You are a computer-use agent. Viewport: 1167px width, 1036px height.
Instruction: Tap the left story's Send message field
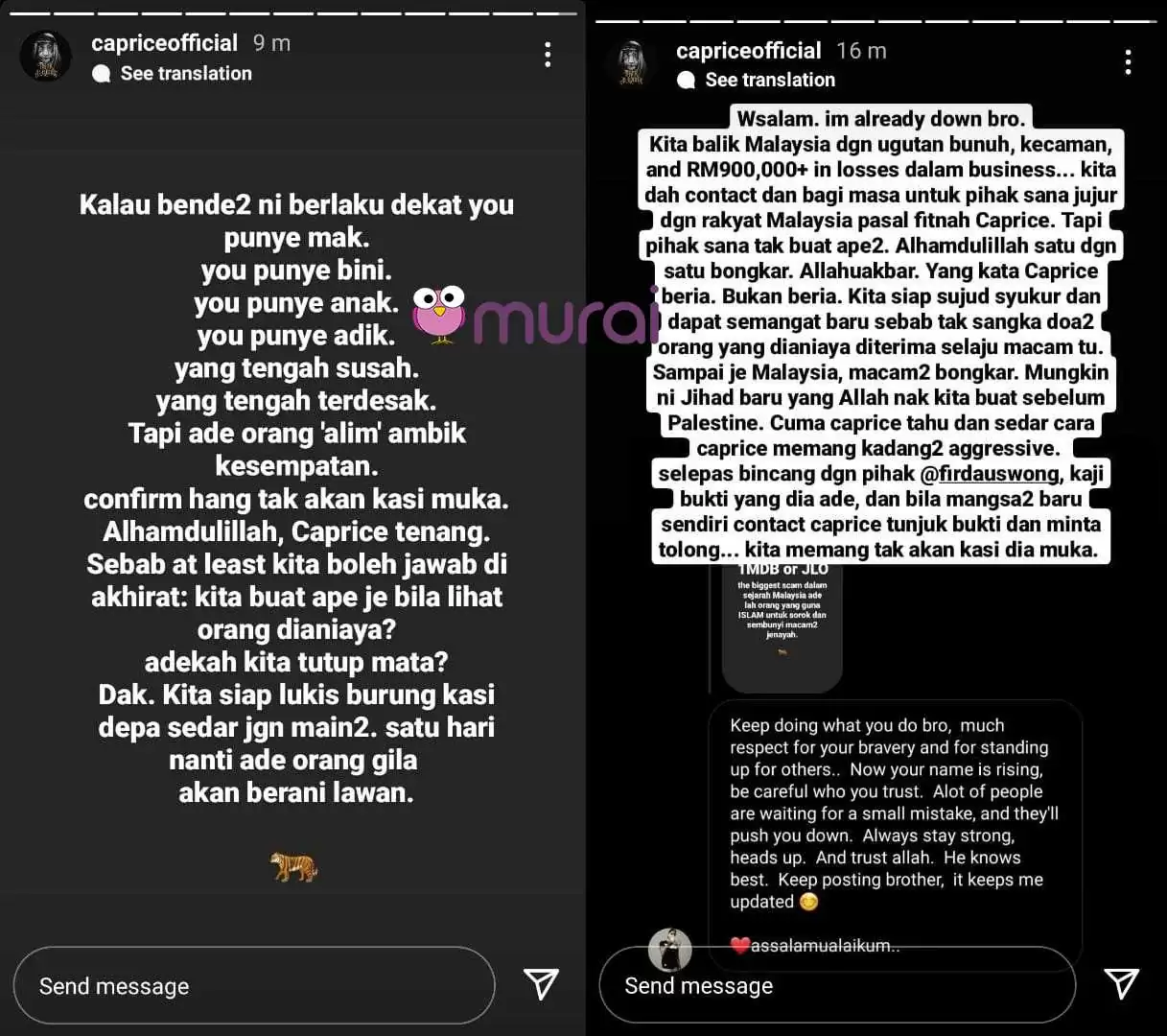tap(254, 985)
